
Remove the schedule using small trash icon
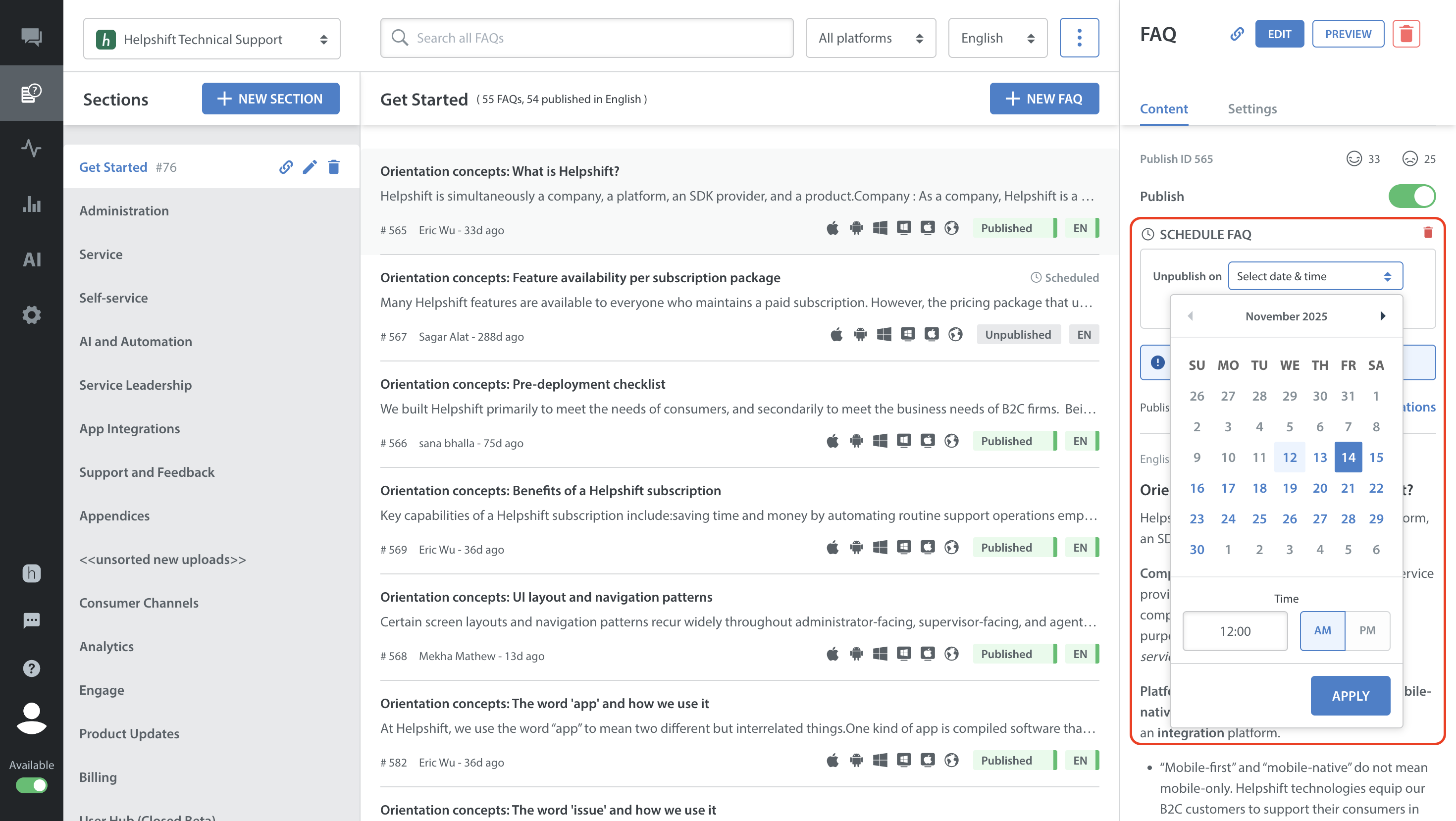1428,233
